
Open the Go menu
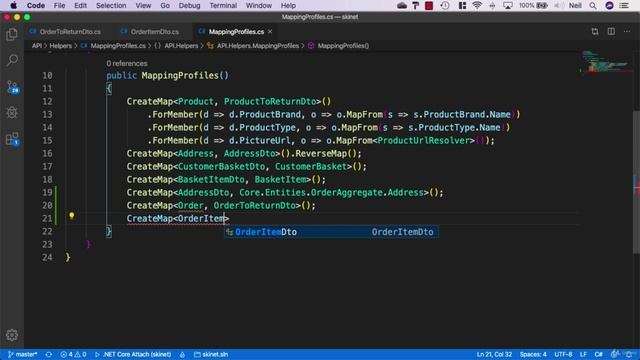[165, 5]
